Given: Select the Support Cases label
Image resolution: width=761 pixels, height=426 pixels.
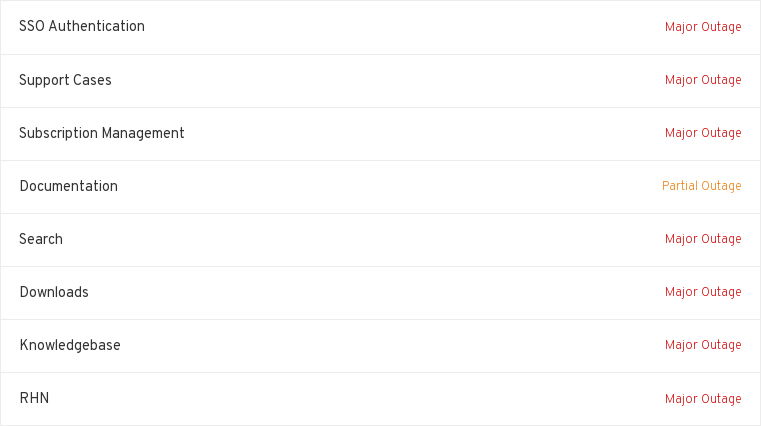Looking at the screenshot, I should (65, 80).
